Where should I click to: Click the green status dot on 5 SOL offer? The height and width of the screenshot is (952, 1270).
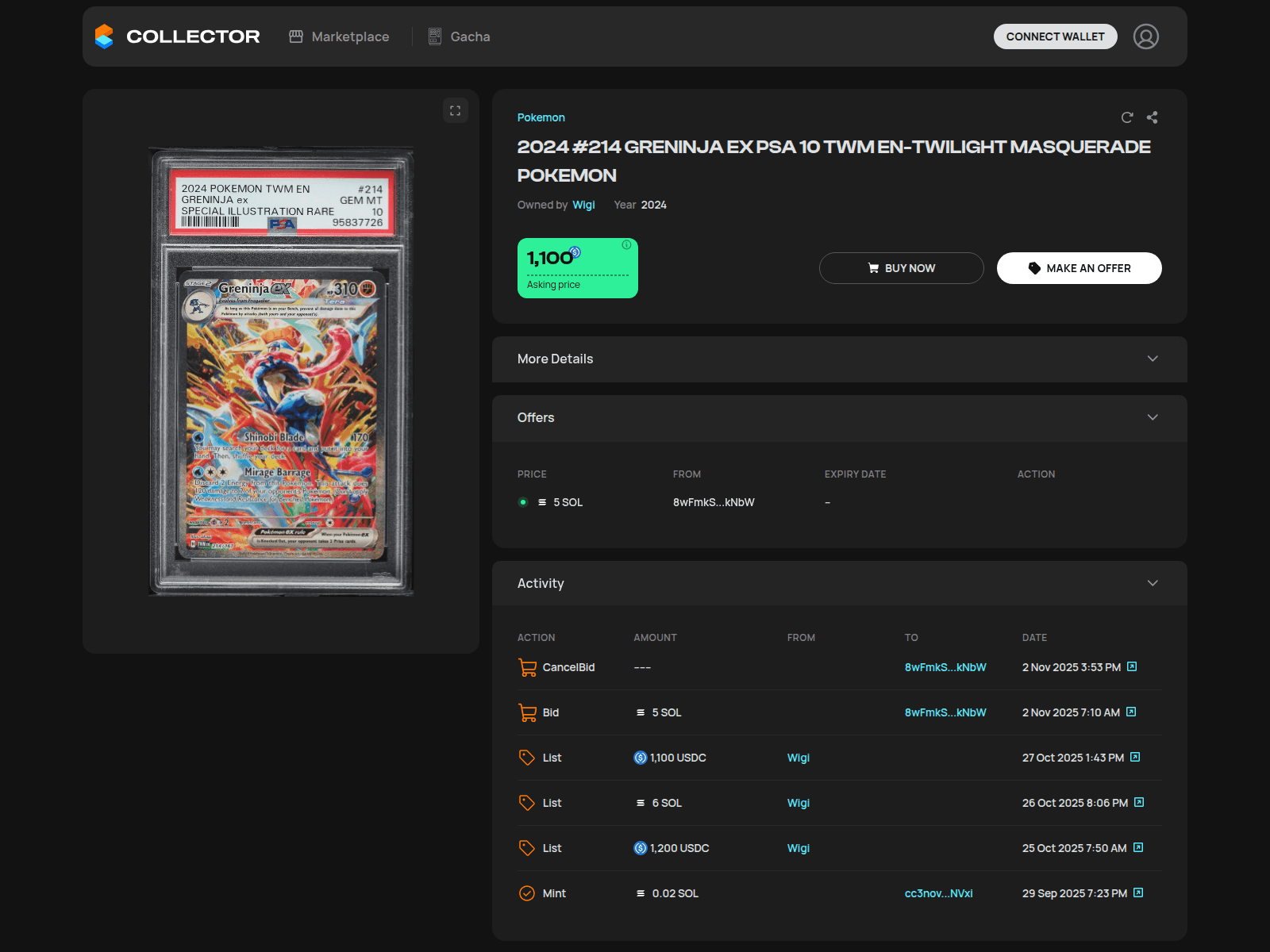pyautogui.click(x=523, y=502)
